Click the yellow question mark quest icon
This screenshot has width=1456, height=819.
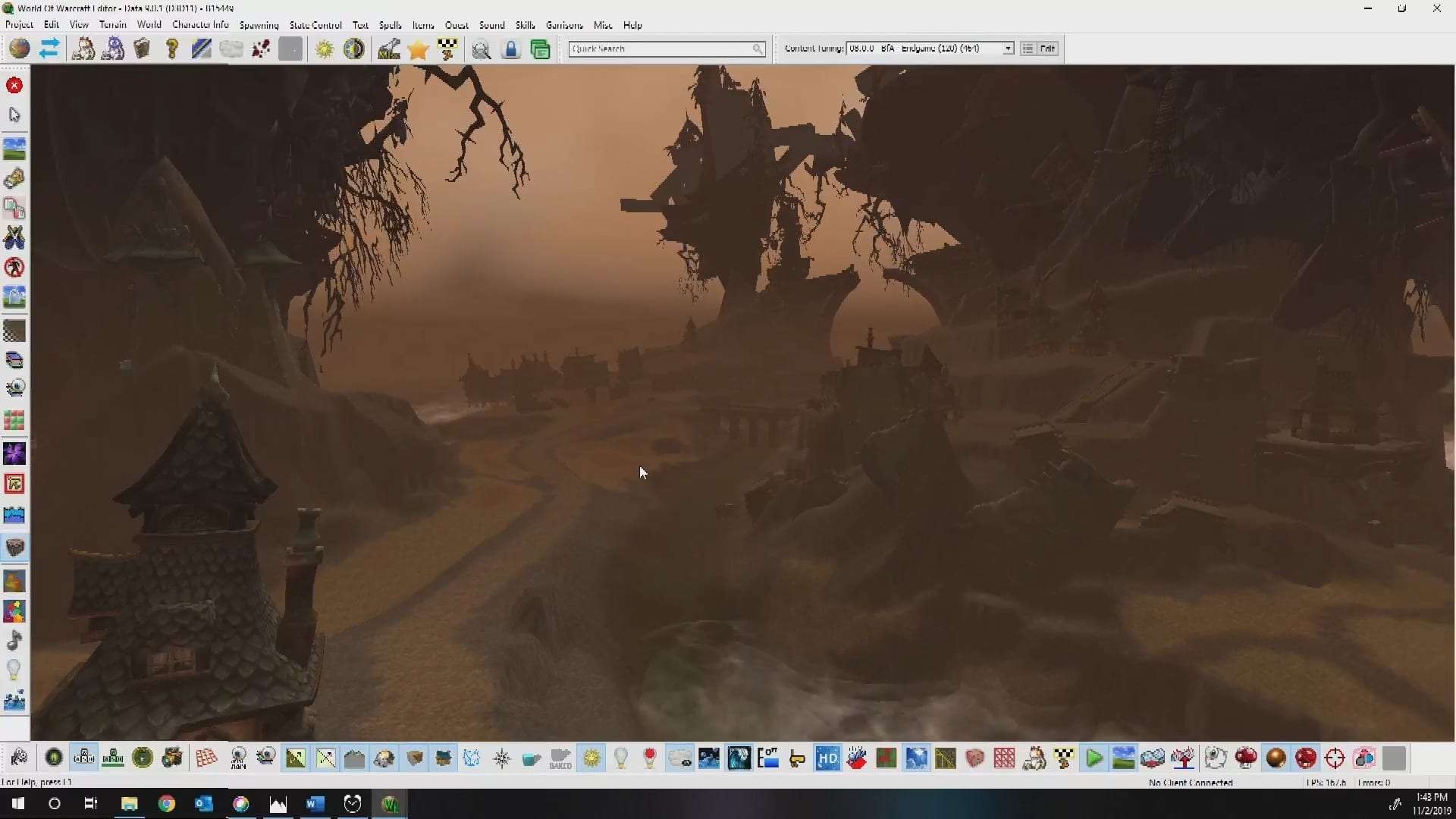click(x=172, y=49)
